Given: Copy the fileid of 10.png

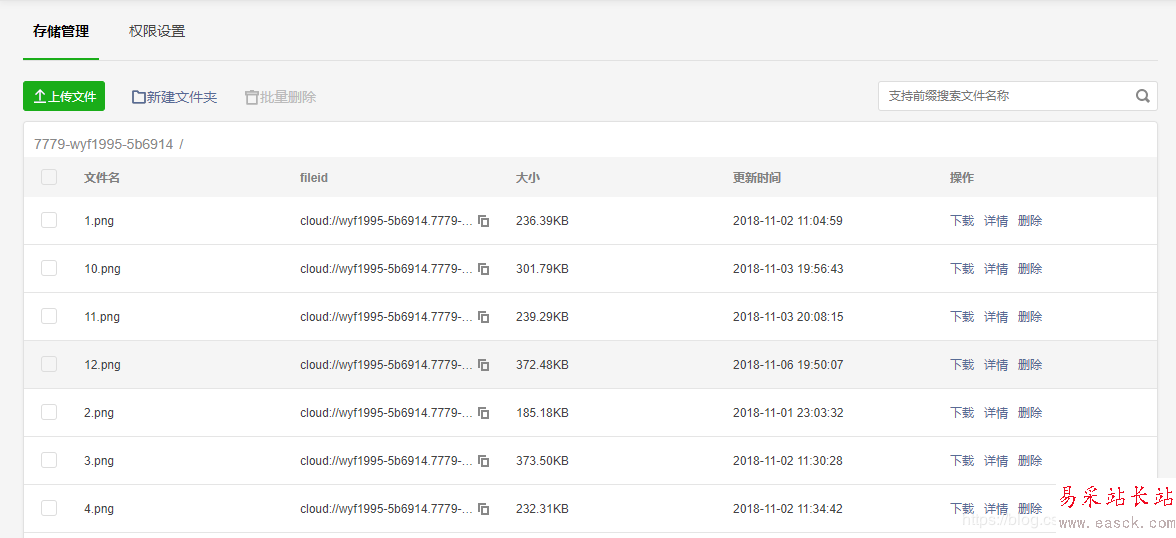Looking at the screenshot, I should [x=484, y=269].
